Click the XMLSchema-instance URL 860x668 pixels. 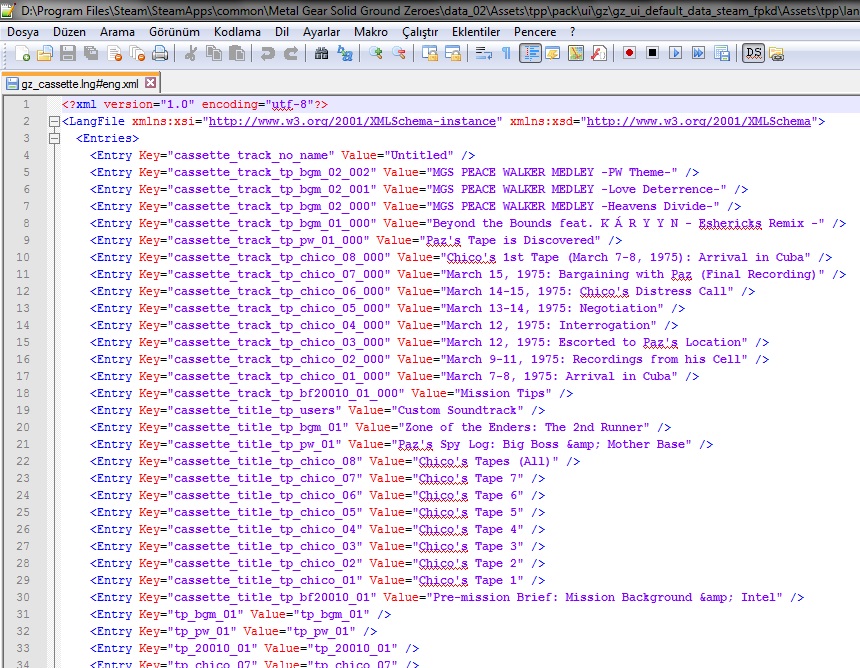(352, 121)
